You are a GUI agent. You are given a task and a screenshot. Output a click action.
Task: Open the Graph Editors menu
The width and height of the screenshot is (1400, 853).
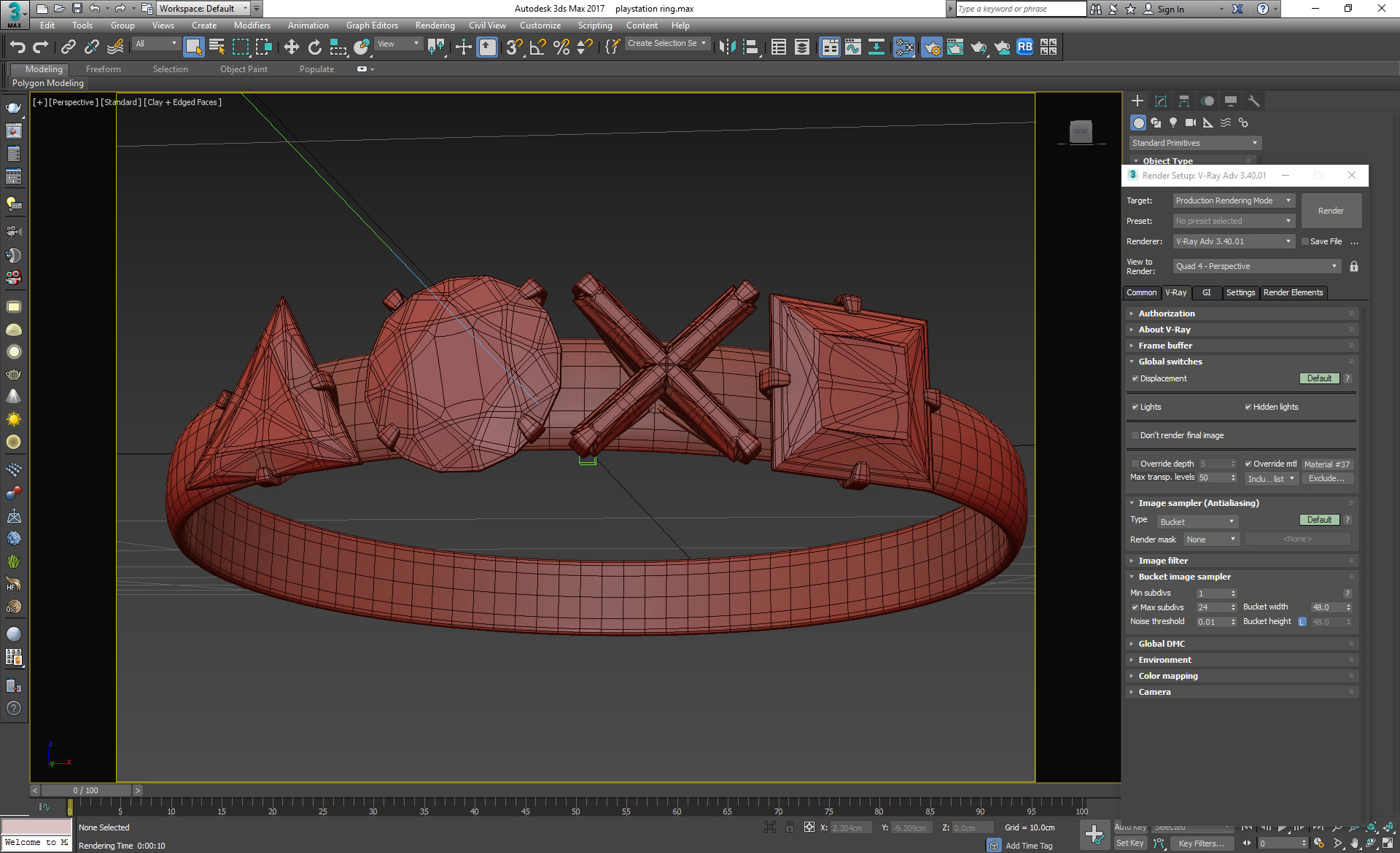point(372,26)
